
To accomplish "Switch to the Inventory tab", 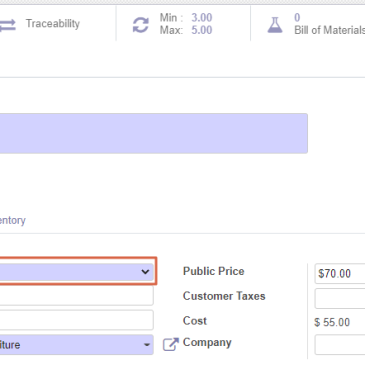I will (13, 220).
